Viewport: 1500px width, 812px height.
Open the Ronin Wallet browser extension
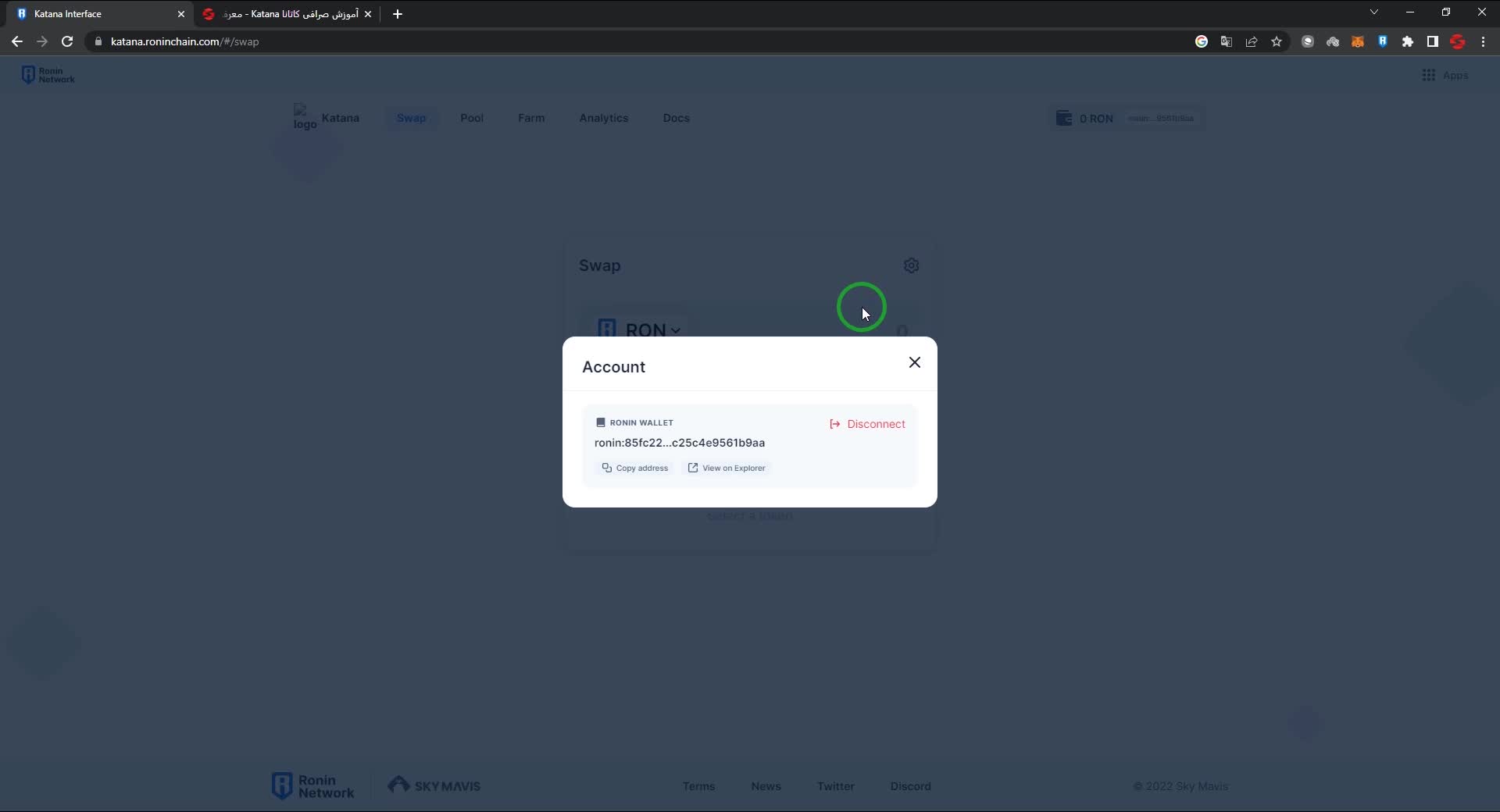[x=1382, y=42]
